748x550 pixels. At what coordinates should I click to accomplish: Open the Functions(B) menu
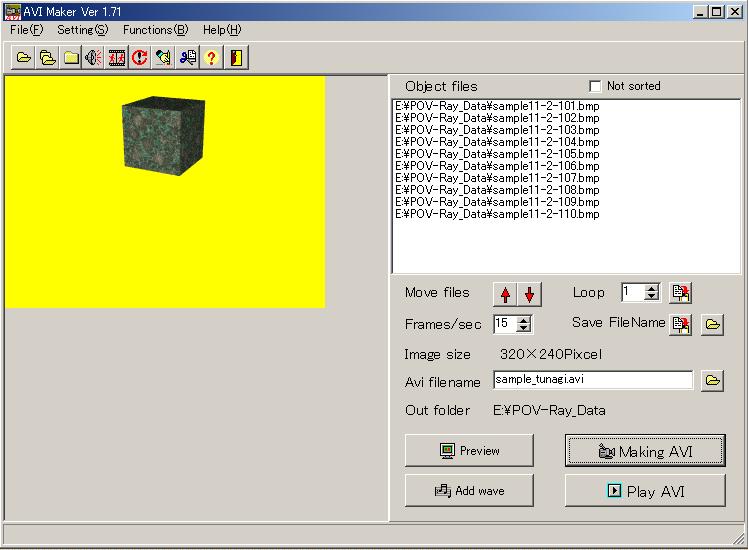(x=156, y=30)
